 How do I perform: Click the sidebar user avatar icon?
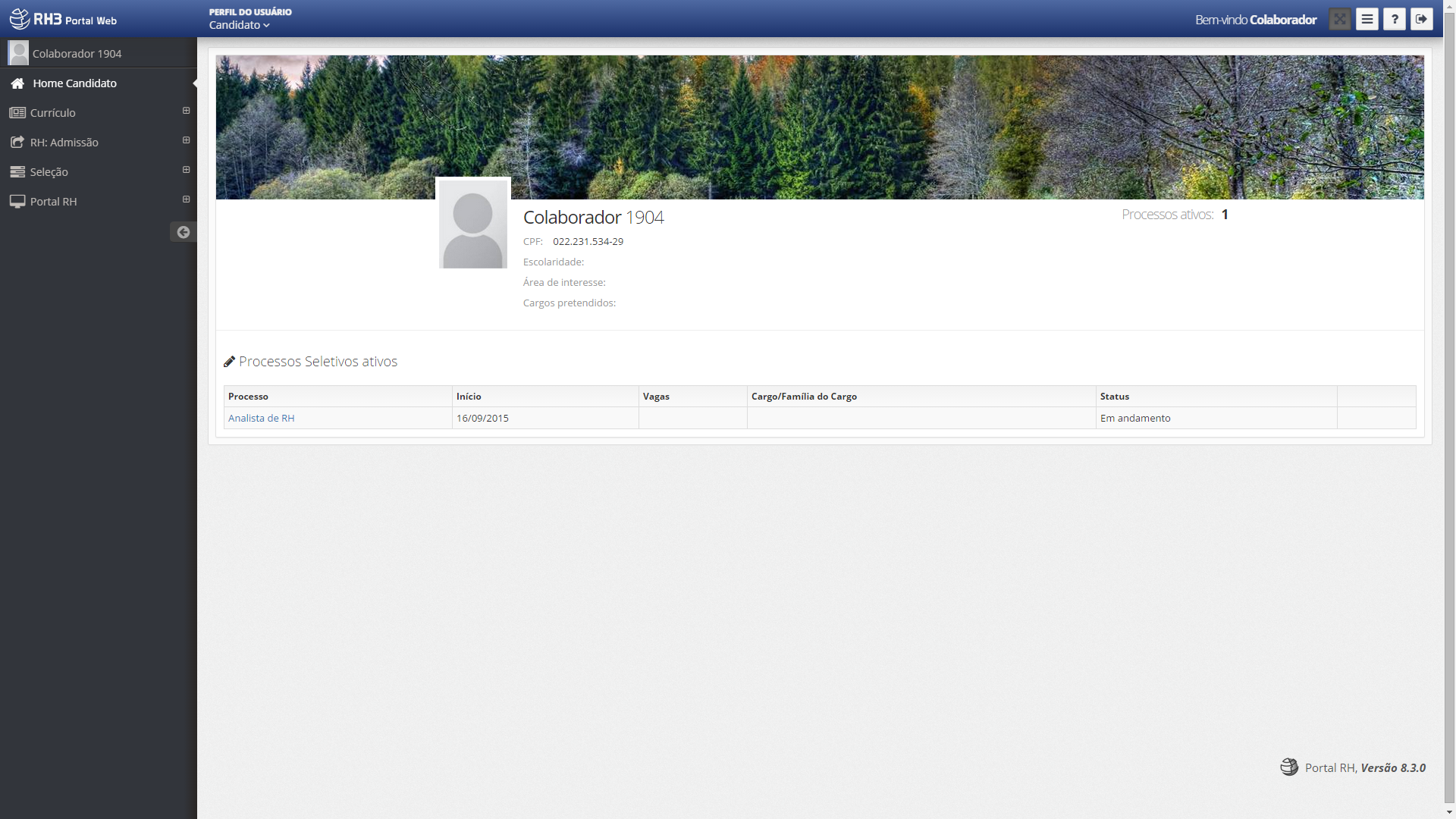pos(18,53)
